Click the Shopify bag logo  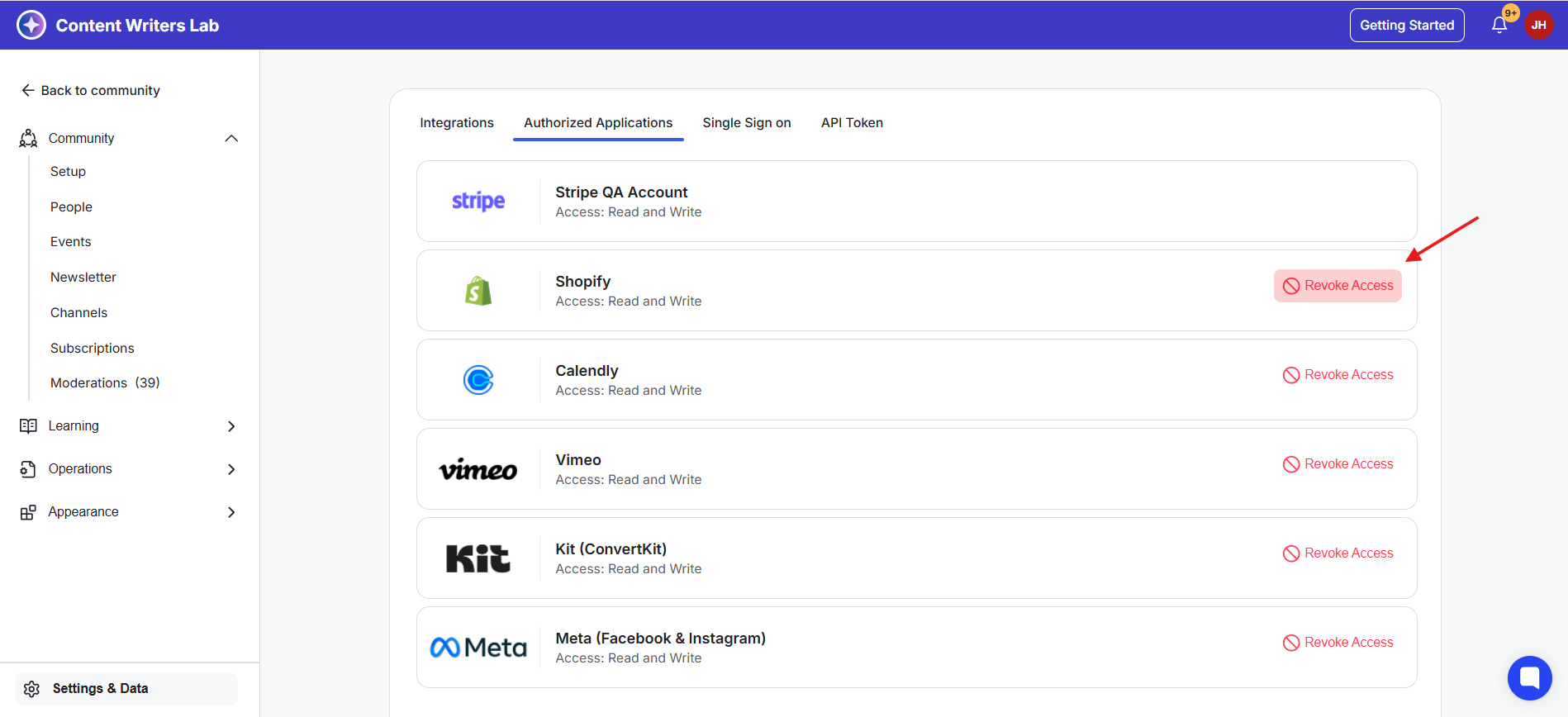tap(478, 291)
